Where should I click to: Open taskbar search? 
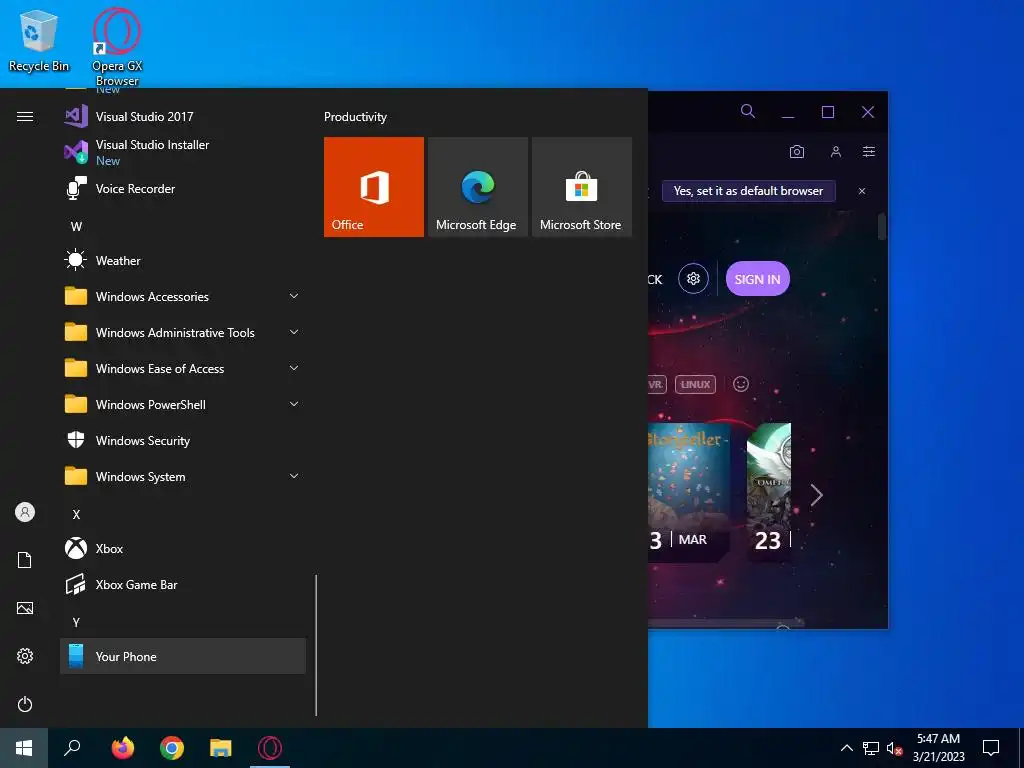coord(72,748)
